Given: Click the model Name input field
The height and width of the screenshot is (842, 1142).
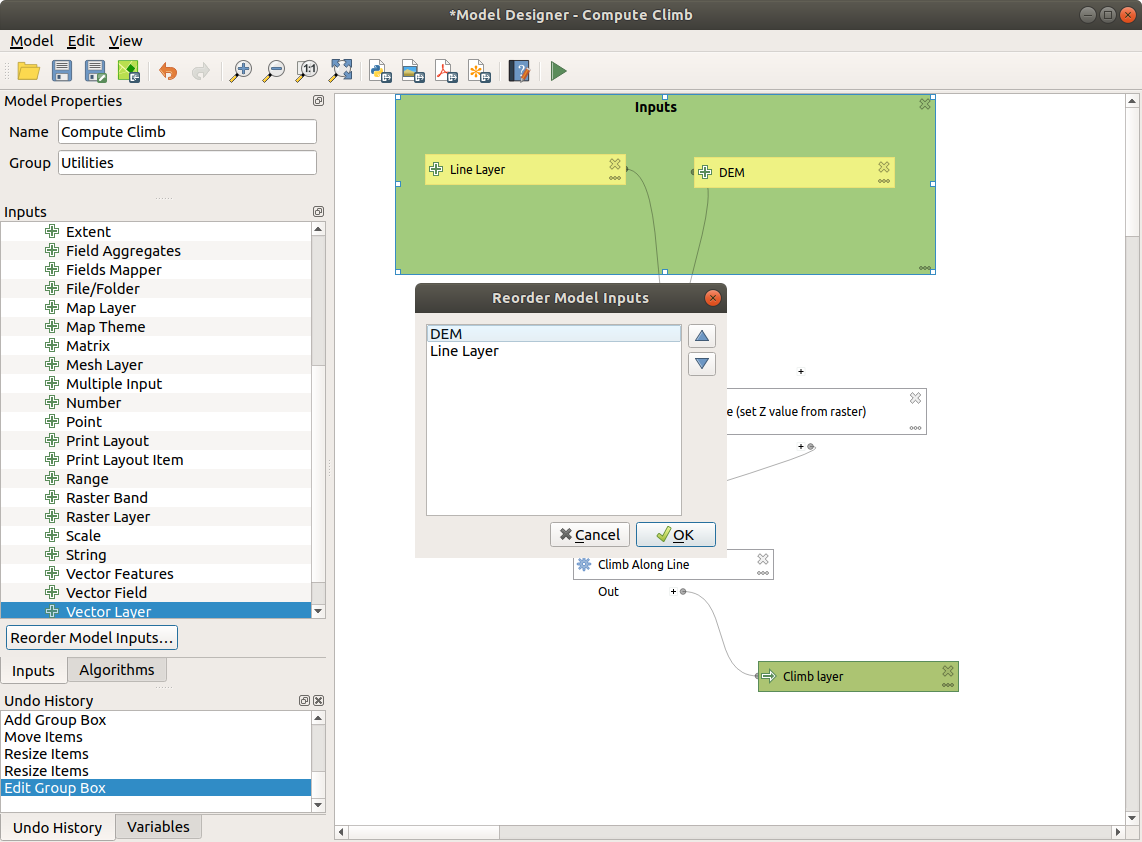Looking at the screenshot, I should tap(187, 132).
